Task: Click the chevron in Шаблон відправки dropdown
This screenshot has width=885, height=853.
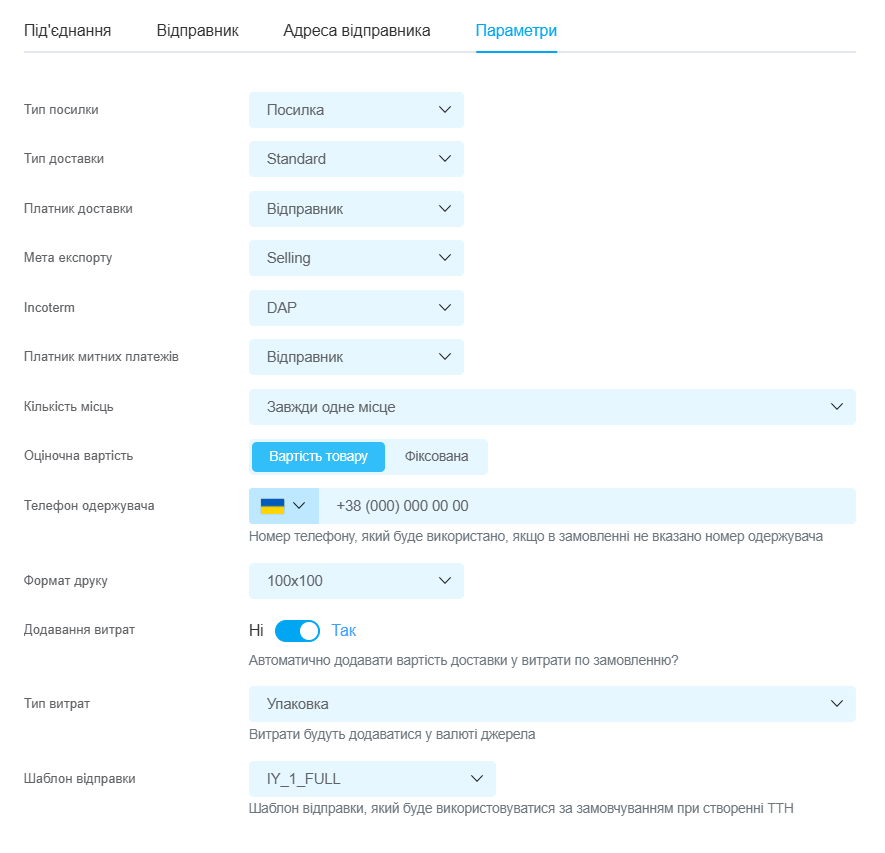Action: [477, 779]
